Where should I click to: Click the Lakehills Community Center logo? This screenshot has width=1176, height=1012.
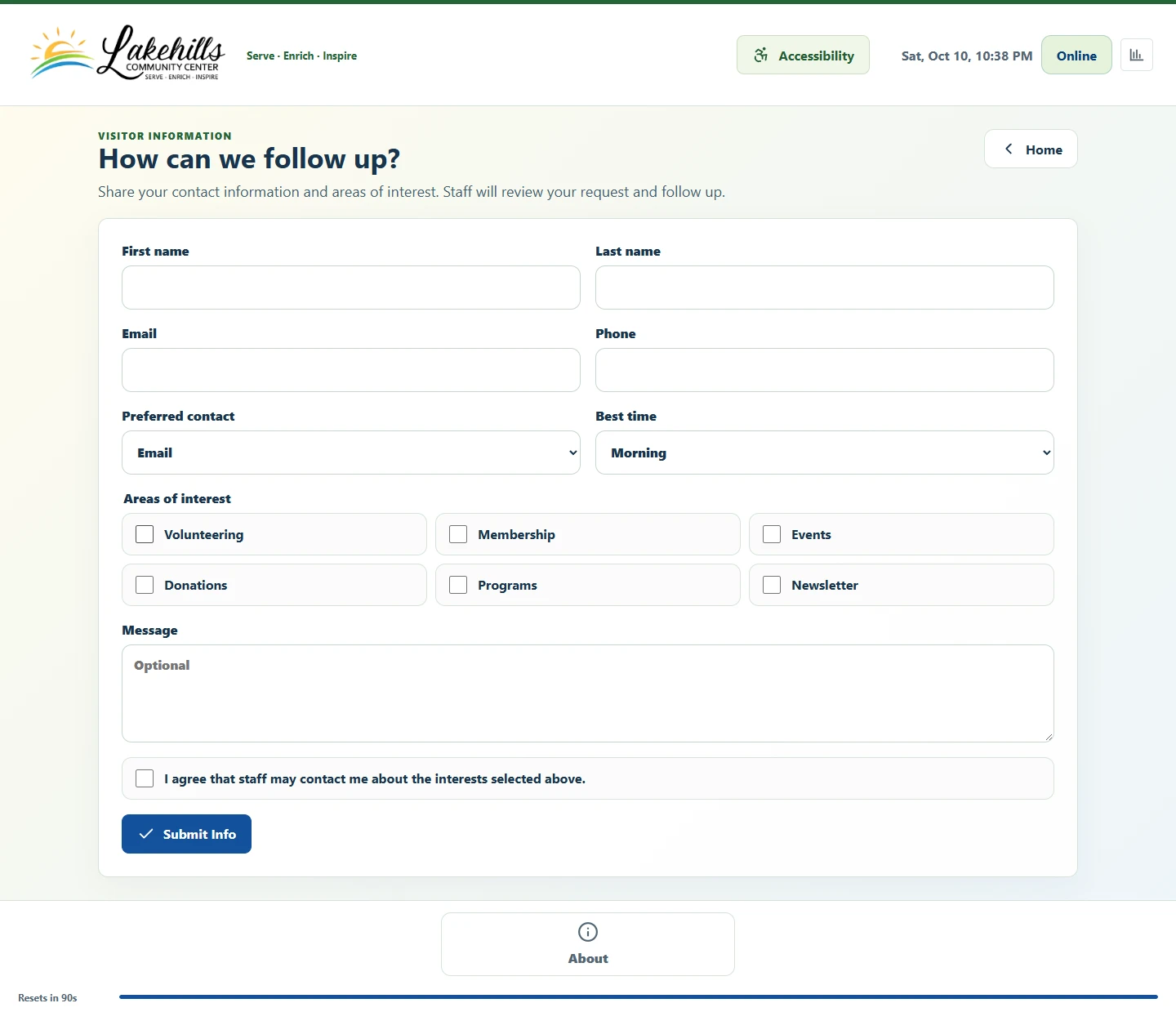click(127, 53)
